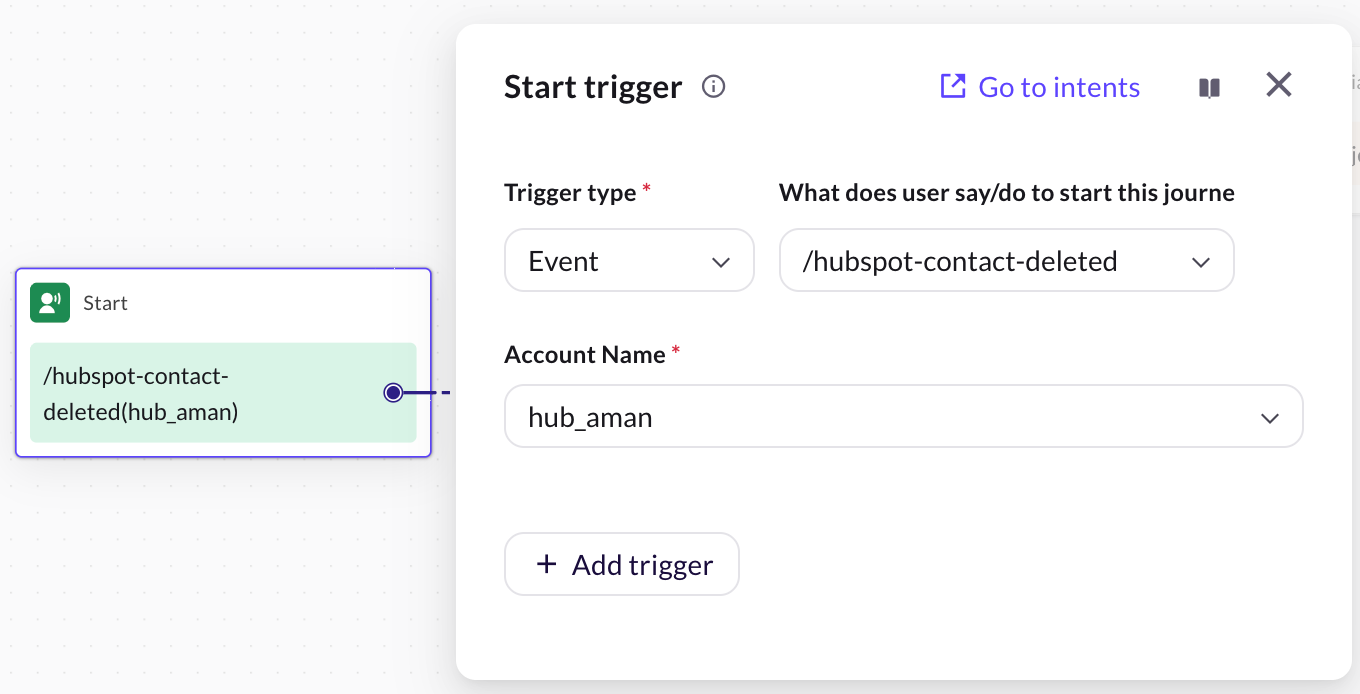This screenshot has height=694, width=1360.
Task: Open the documentation book icon
Action: (1209, 88)
